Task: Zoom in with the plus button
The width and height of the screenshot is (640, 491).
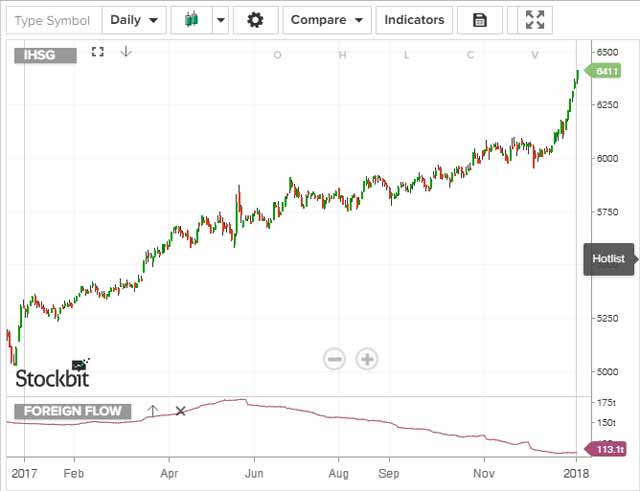Action: pyautogui.click(x=367, y=359)
